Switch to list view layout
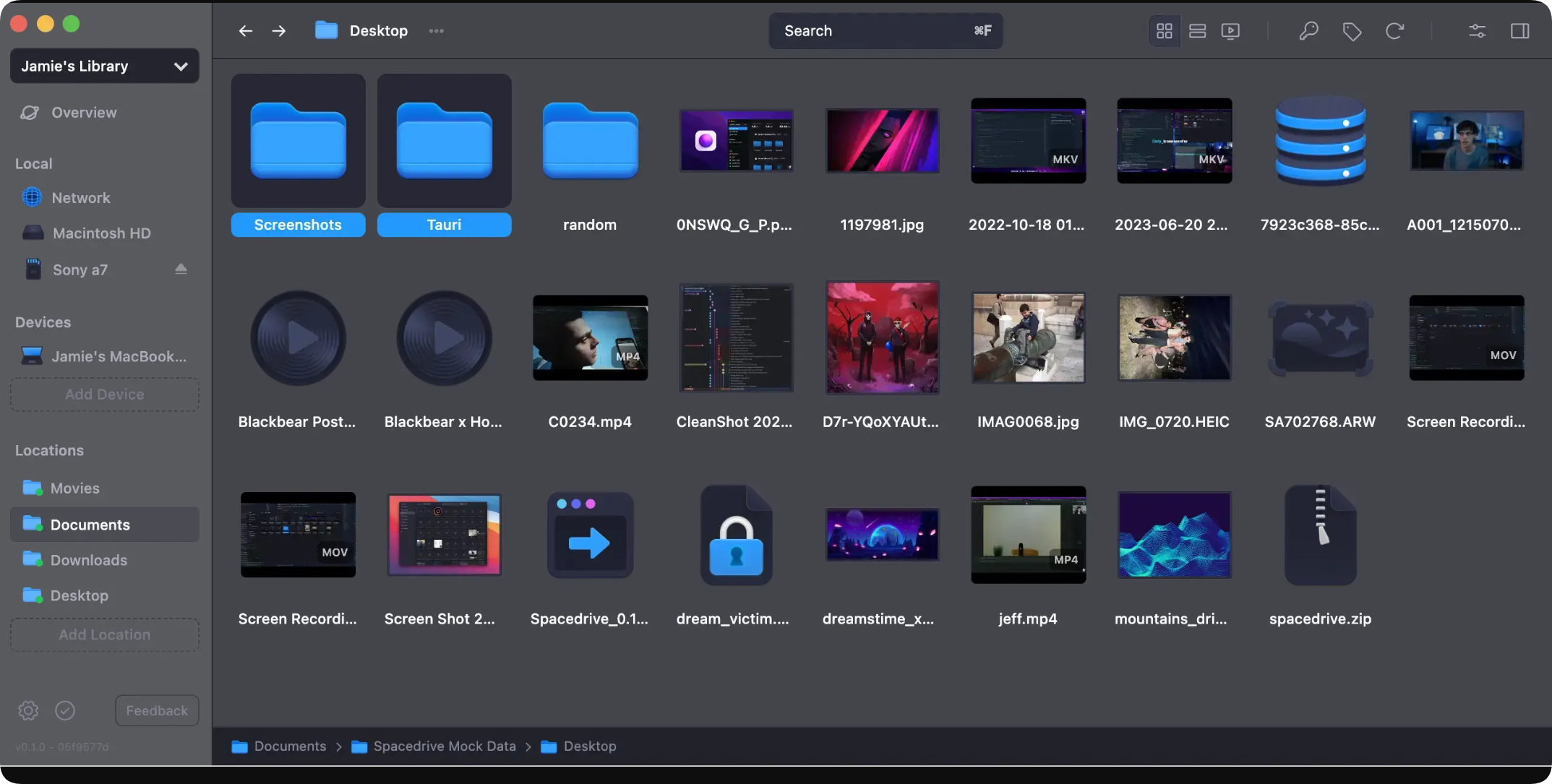 [1197, 31]
